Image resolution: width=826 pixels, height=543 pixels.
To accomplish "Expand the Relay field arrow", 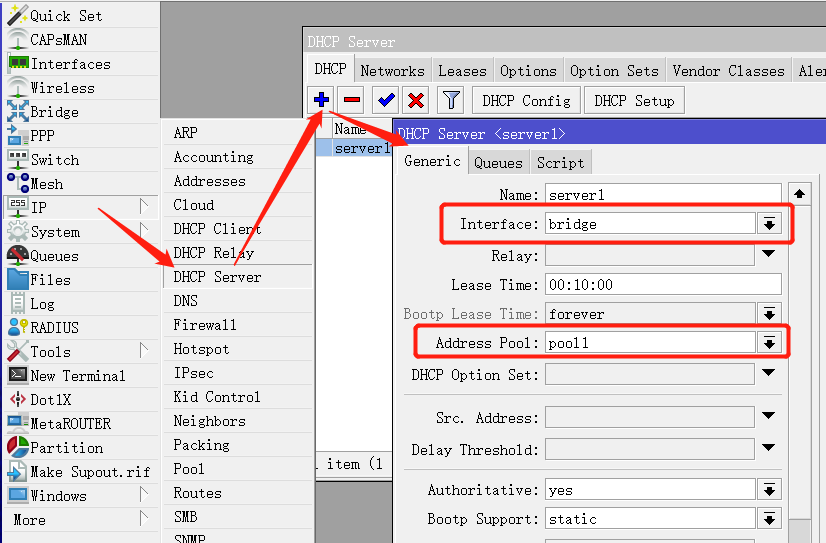I will tap(768, 255).
